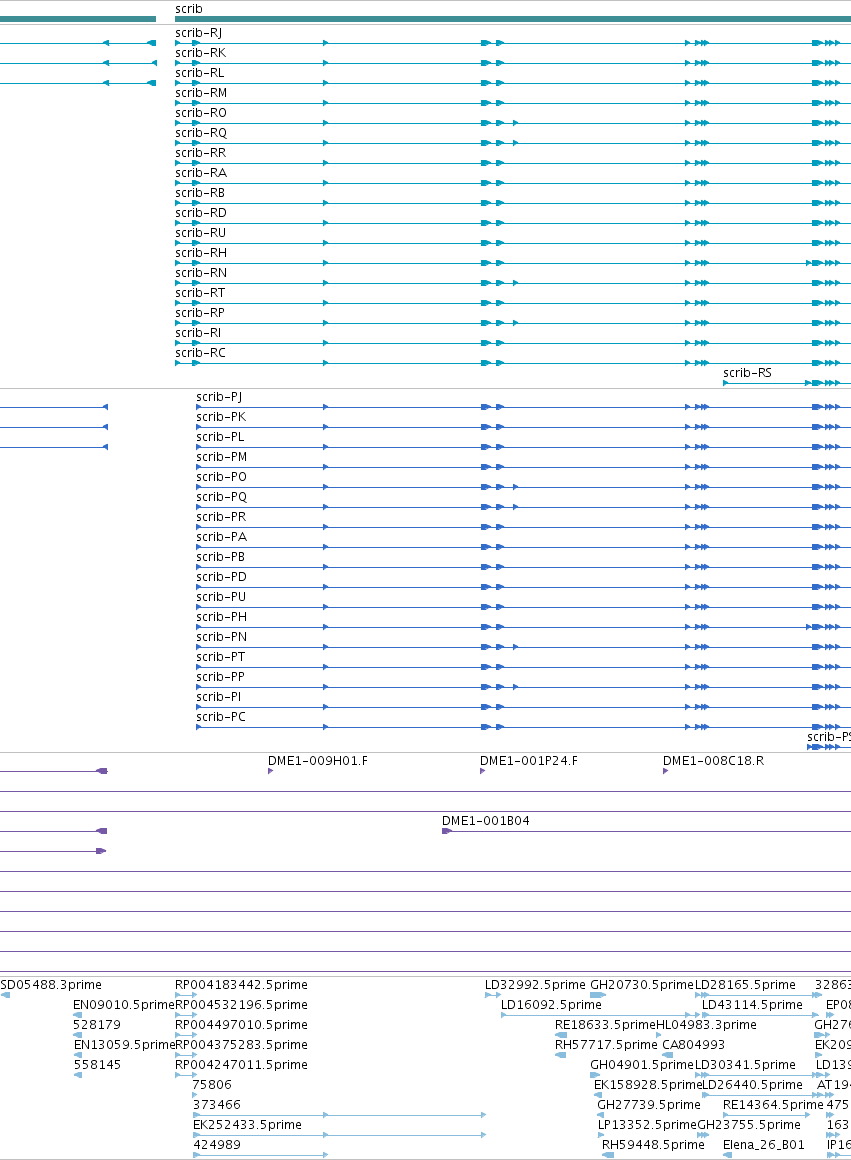Viewport: 851px width, 1160px height.
Task: Select transcript scrib-RK
Action: point(201,53)
